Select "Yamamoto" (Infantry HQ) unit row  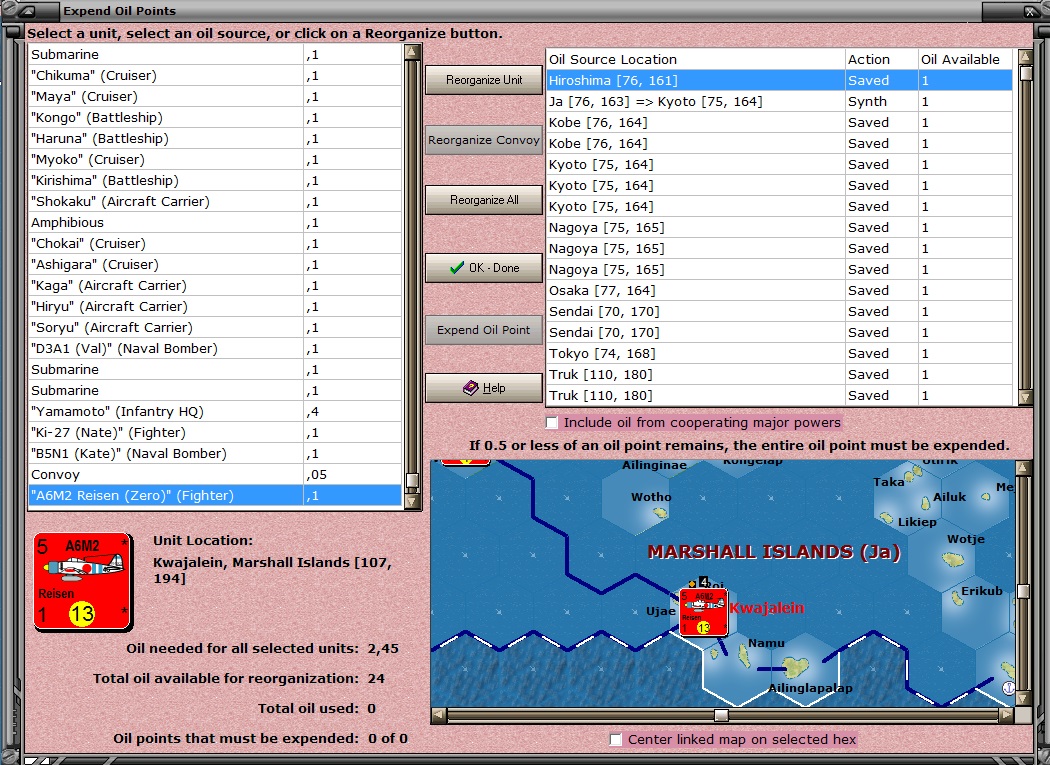coord(215,411)
